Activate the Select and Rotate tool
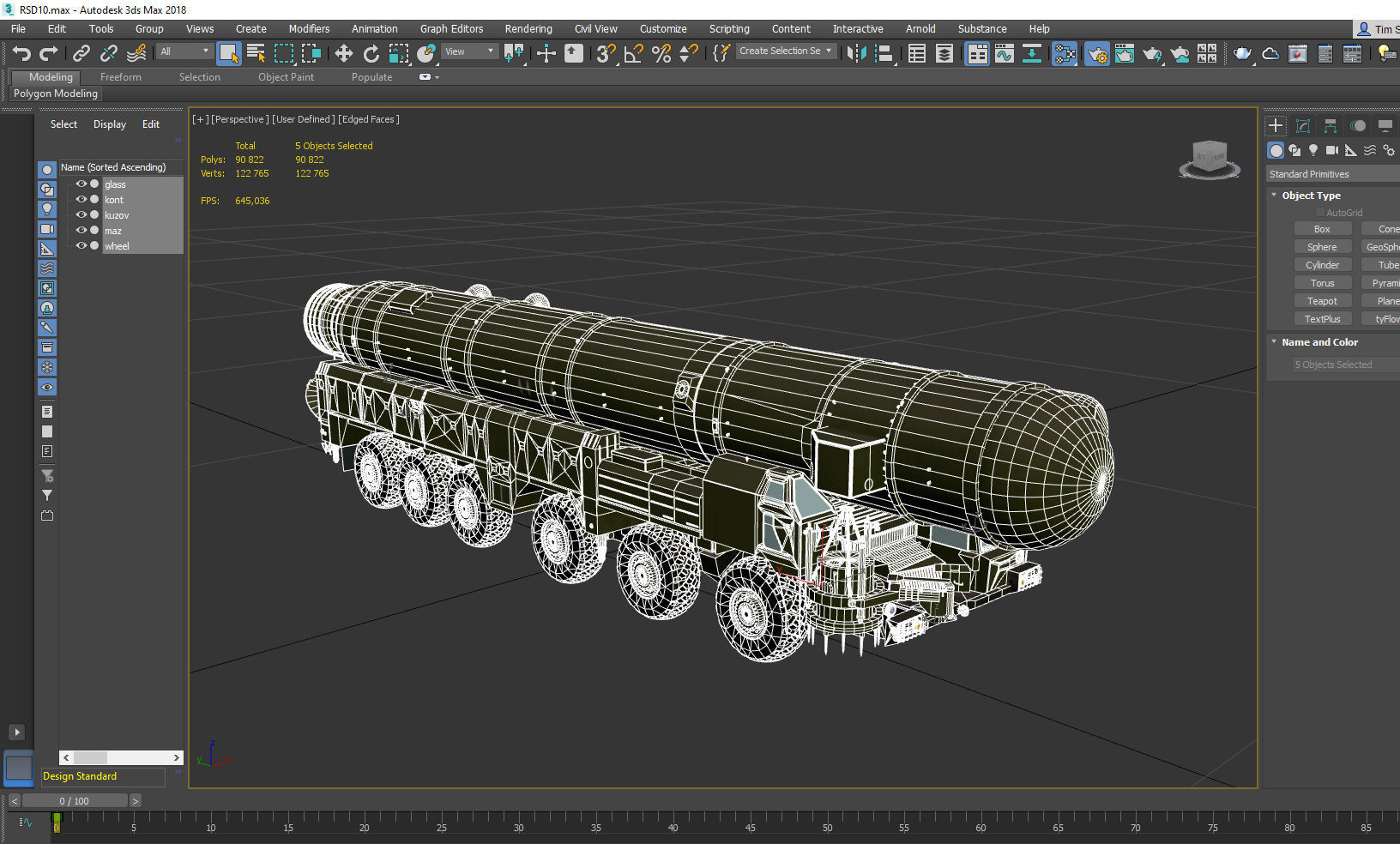This screenshot has width=1400, height=844. [x=371, y=52]
